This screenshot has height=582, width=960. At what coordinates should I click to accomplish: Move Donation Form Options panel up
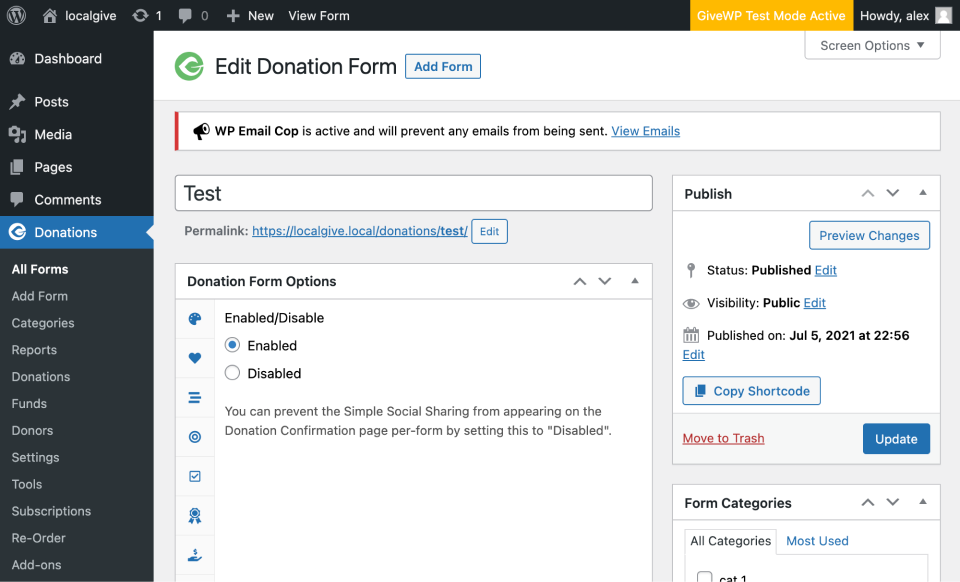(x=580, y=282)
